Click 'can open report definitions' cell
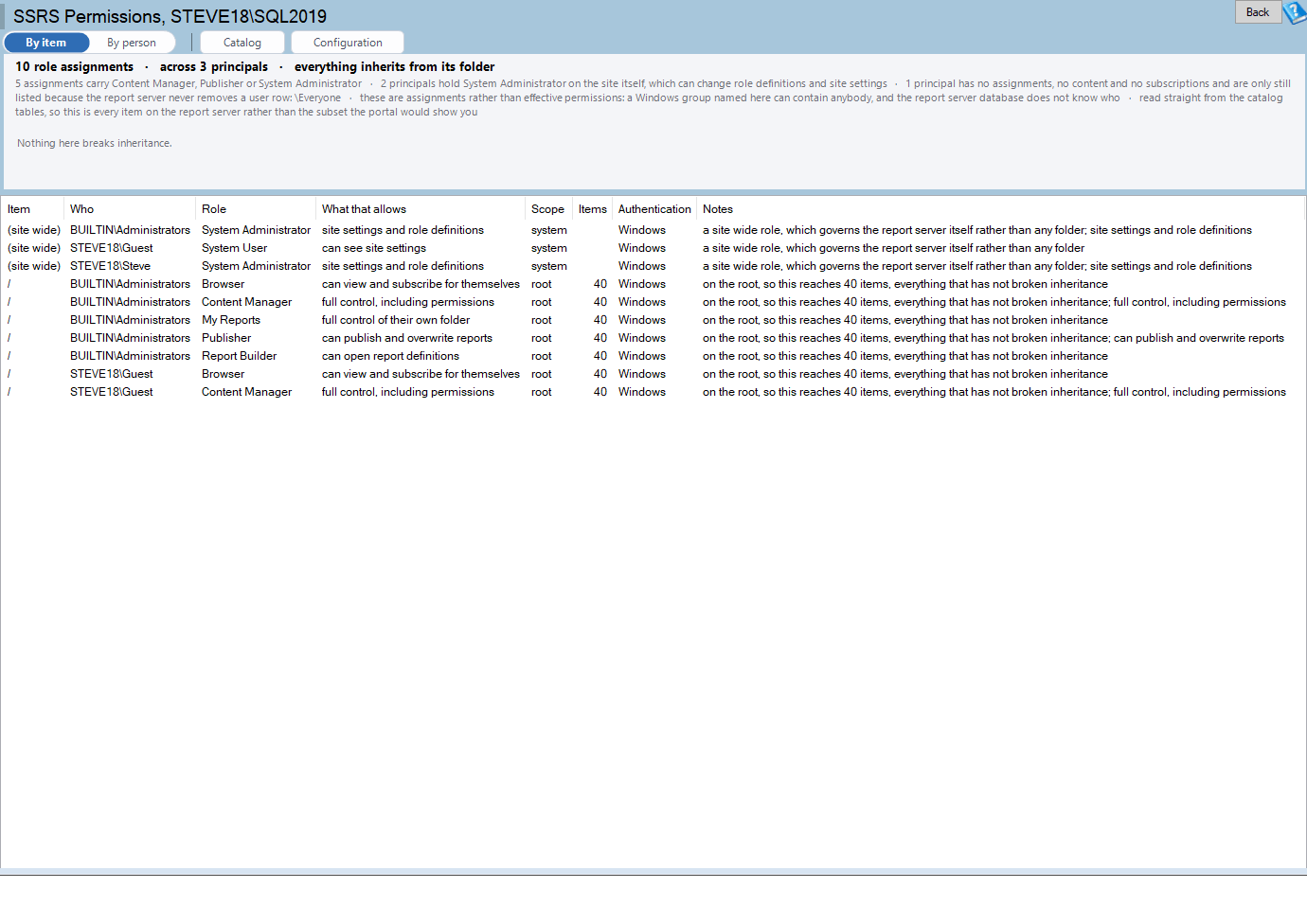This screenshot has height=924, width=1307. [390, 356]
